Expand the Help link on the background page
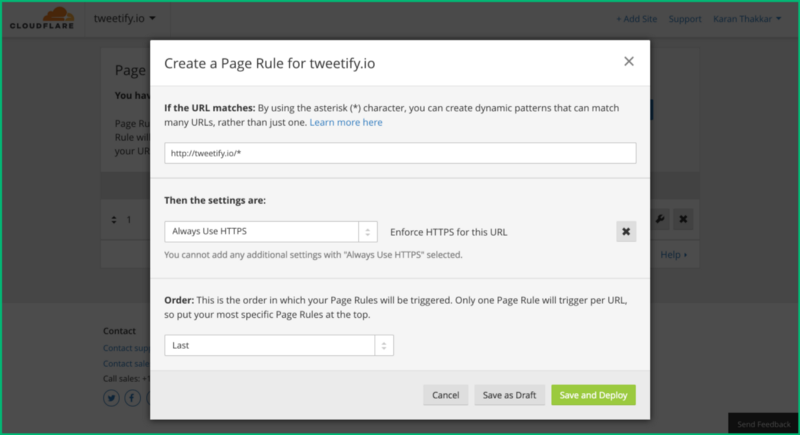The width and height of the screenshot is (800, 435). pos(673,254)
